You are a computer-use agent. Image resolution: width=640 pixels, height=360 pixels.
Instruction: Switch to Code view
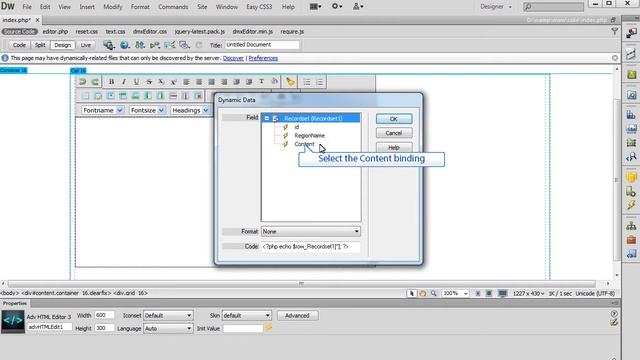[19, 45]
